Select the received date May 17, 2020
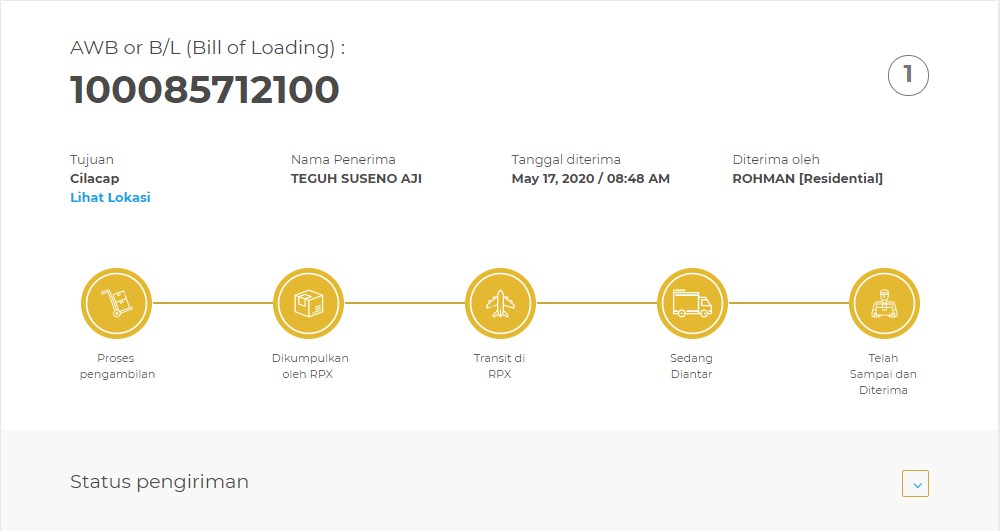1000x531 pixels. (552, 178)
